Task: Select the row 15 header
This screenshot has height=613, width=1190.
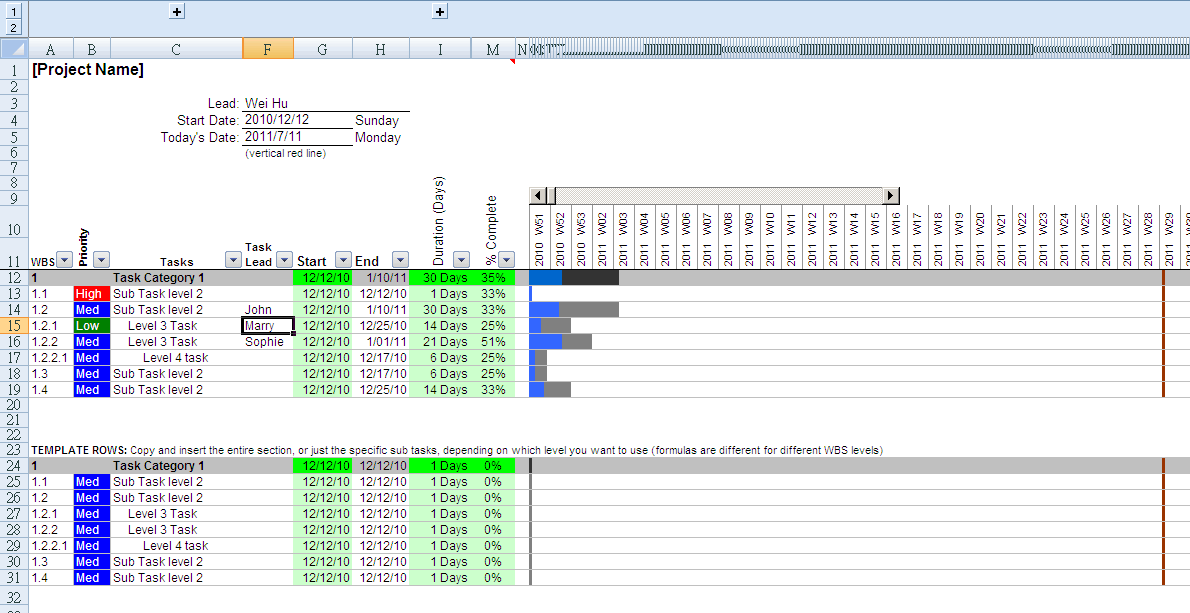Action: [x=14, y=325]
